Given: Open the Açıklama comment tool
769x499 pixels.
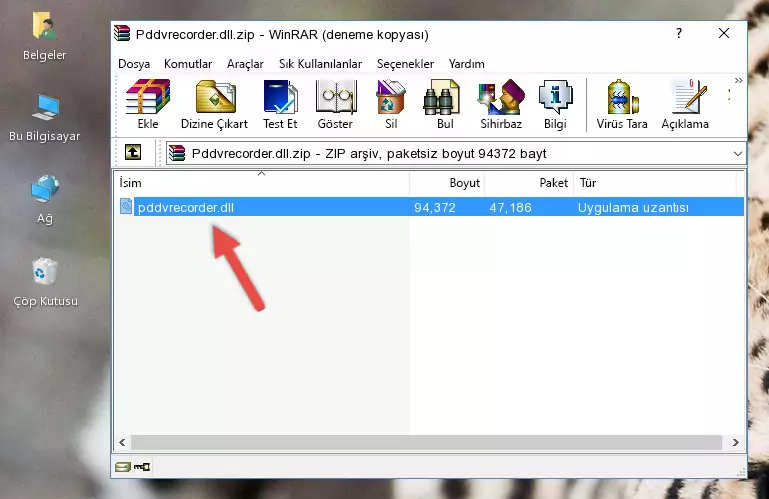Looking at the screenshot, I should coord(685,104).
